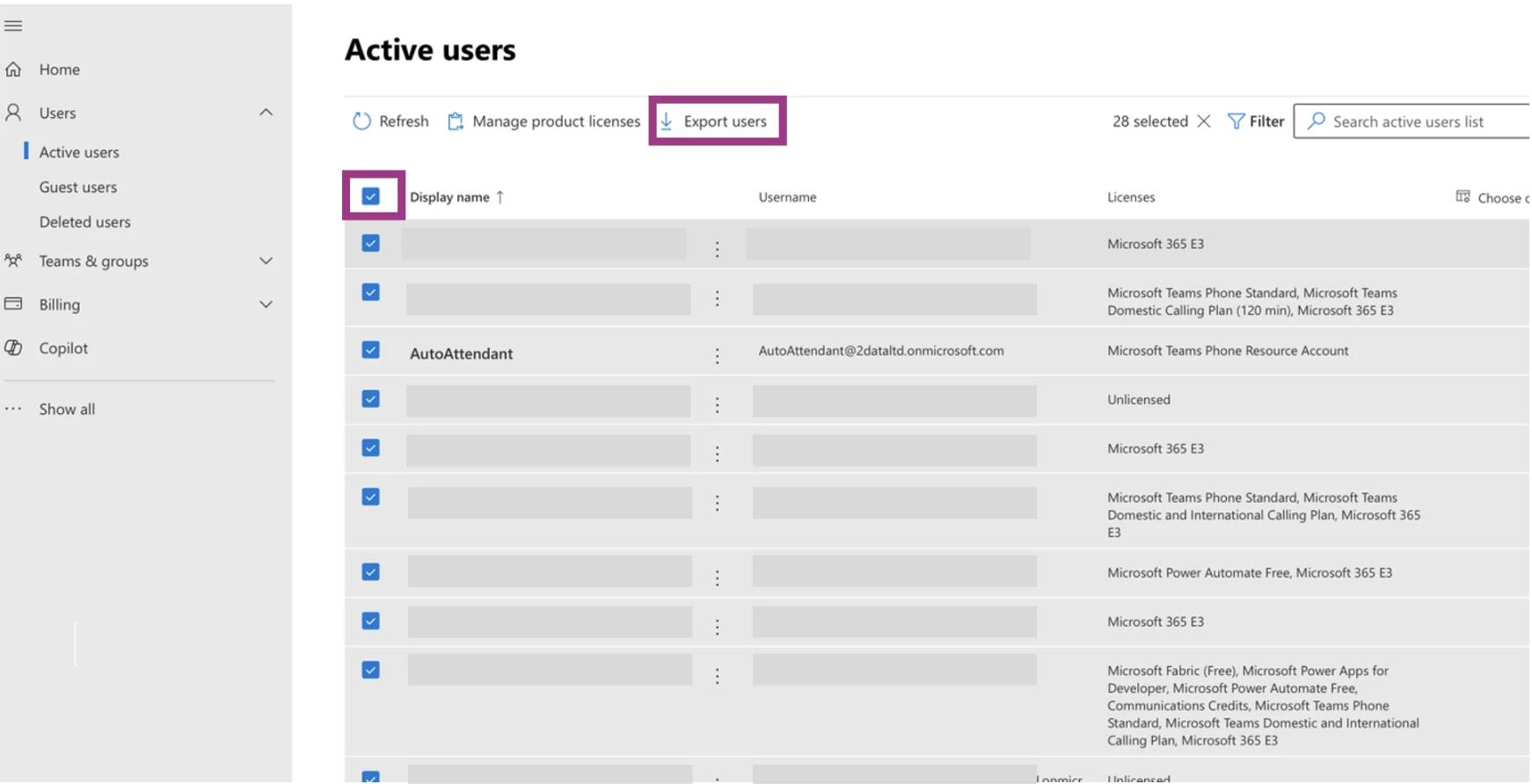
Task: Clear the 28 selected users with X
Action: click(1204, 121)
